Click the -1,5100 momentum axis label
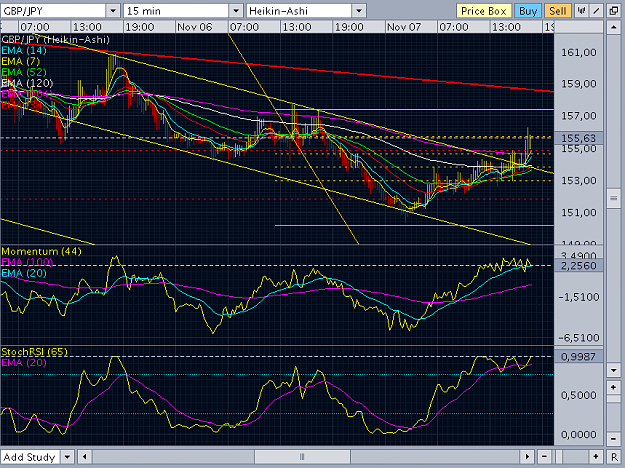The height and width of the screenshot is (468, 625). click(x=579, y=297)
